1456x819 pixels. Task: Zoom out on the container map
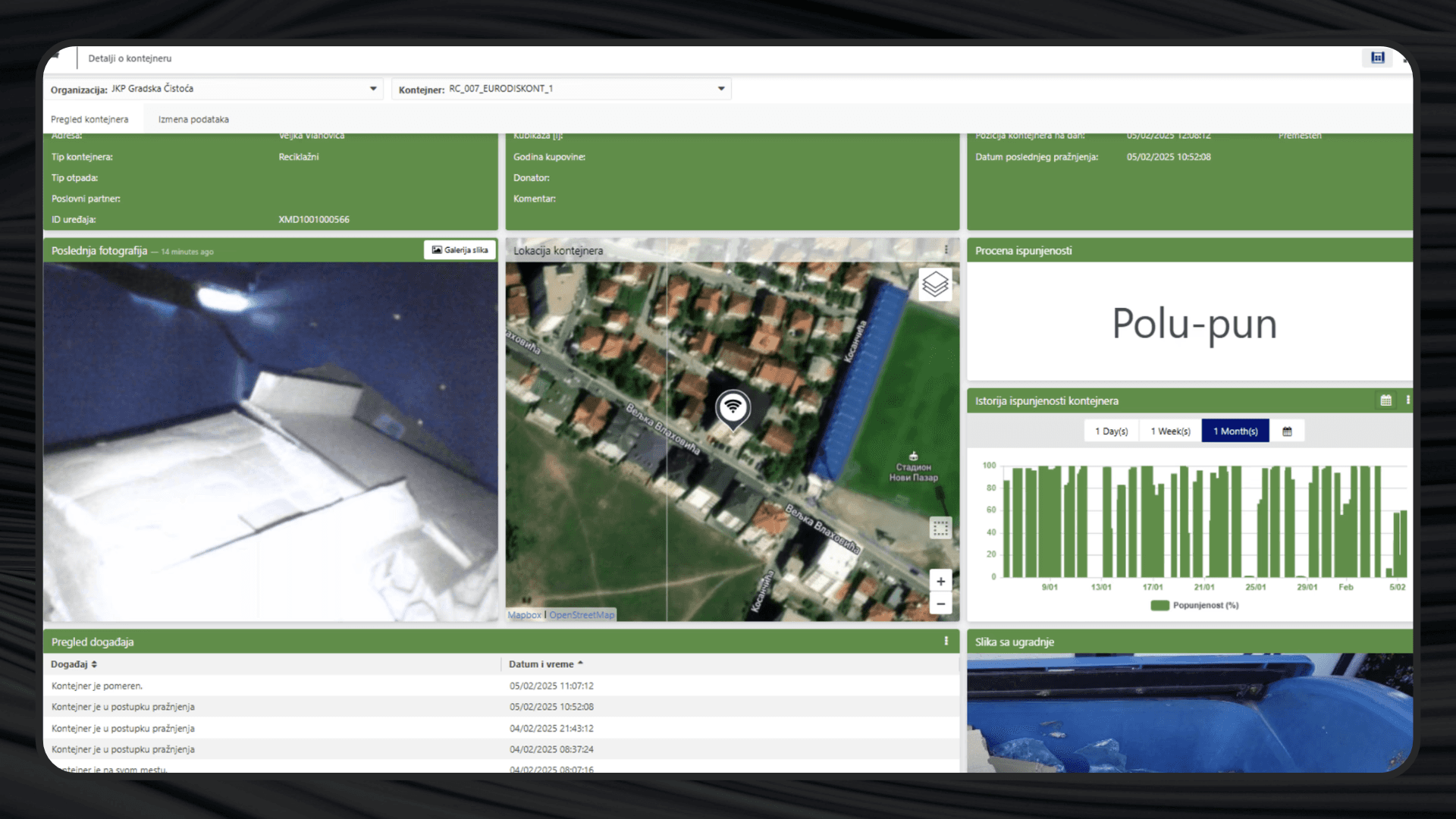pos(940,604)
